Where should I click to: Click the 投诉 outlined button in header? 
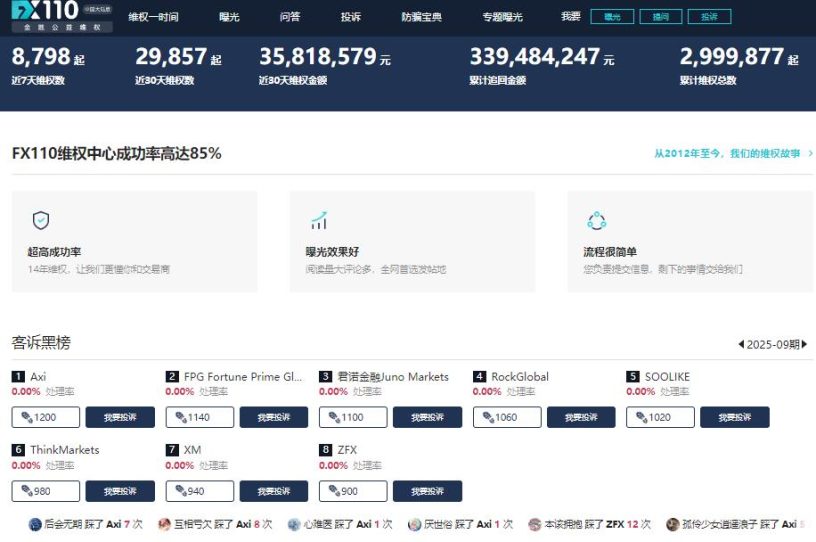pyautogui.click(x=709, y=17)
